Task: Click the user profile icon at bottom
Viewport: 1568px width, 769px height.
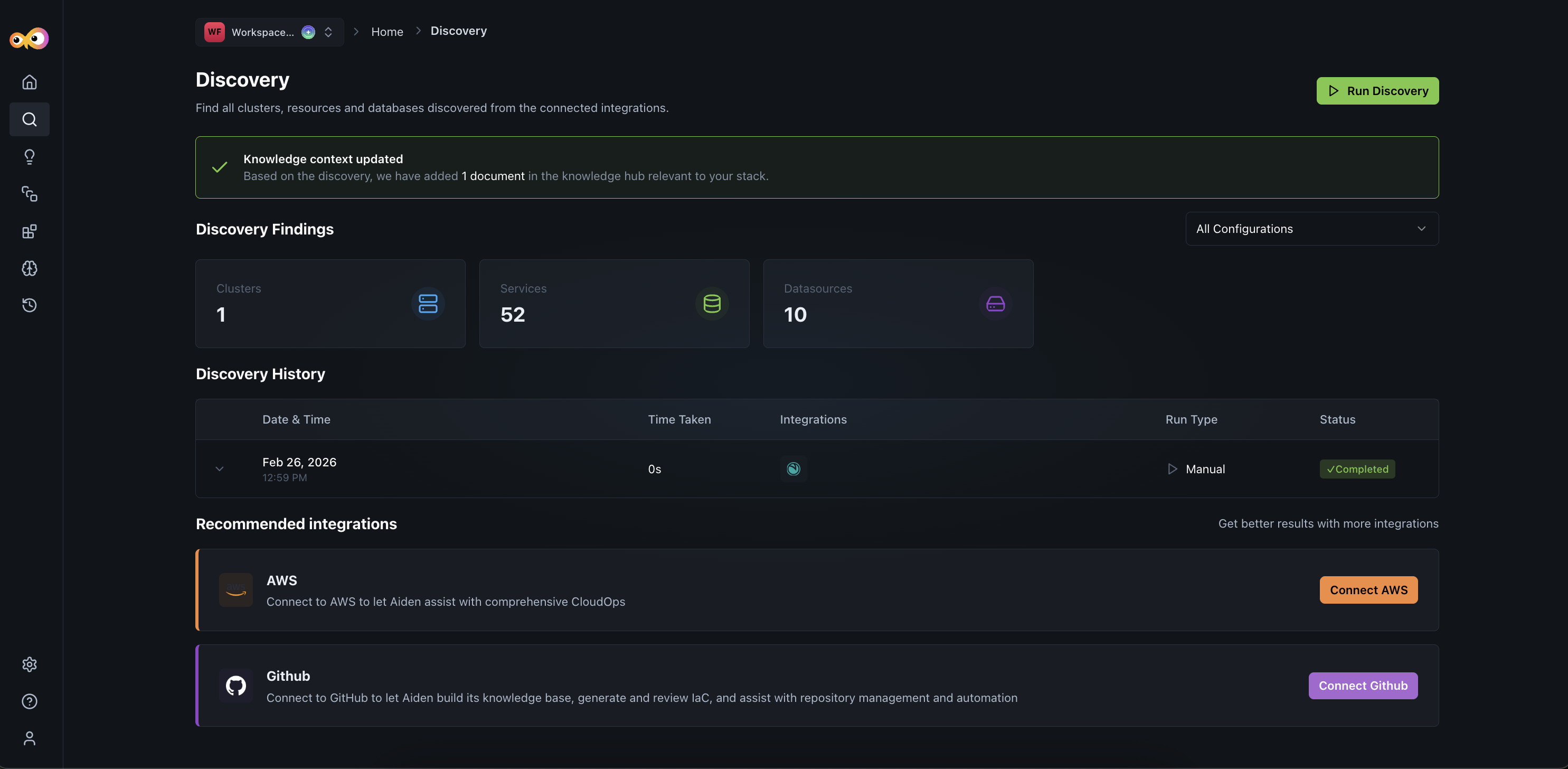Action: [29, 738]
